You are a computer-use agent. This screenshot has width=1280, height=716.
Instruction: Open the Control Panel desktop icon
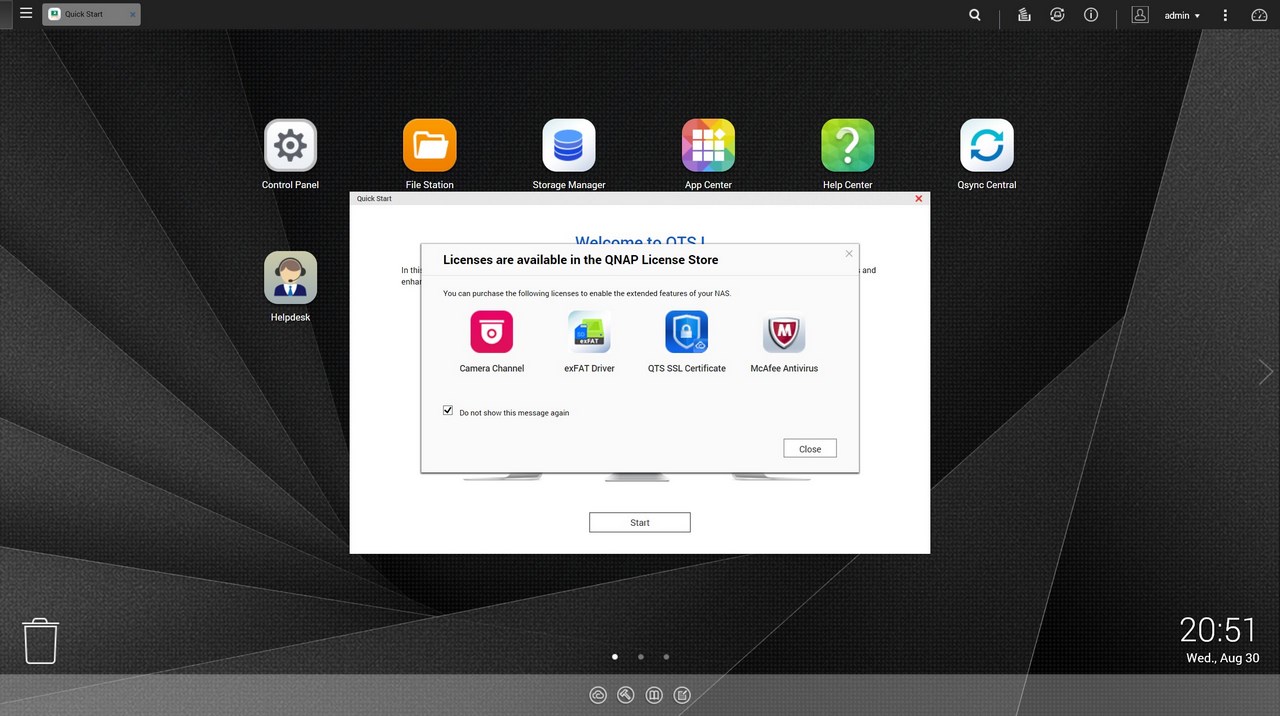point(290,146)
